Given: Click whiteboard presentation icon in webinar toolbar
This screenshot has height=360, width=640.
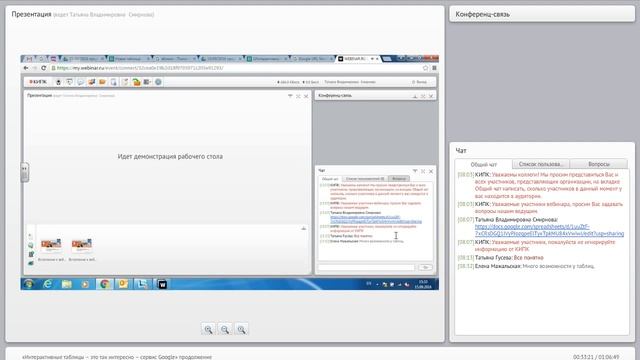Looking at the screenshot, I should (69, 82).
